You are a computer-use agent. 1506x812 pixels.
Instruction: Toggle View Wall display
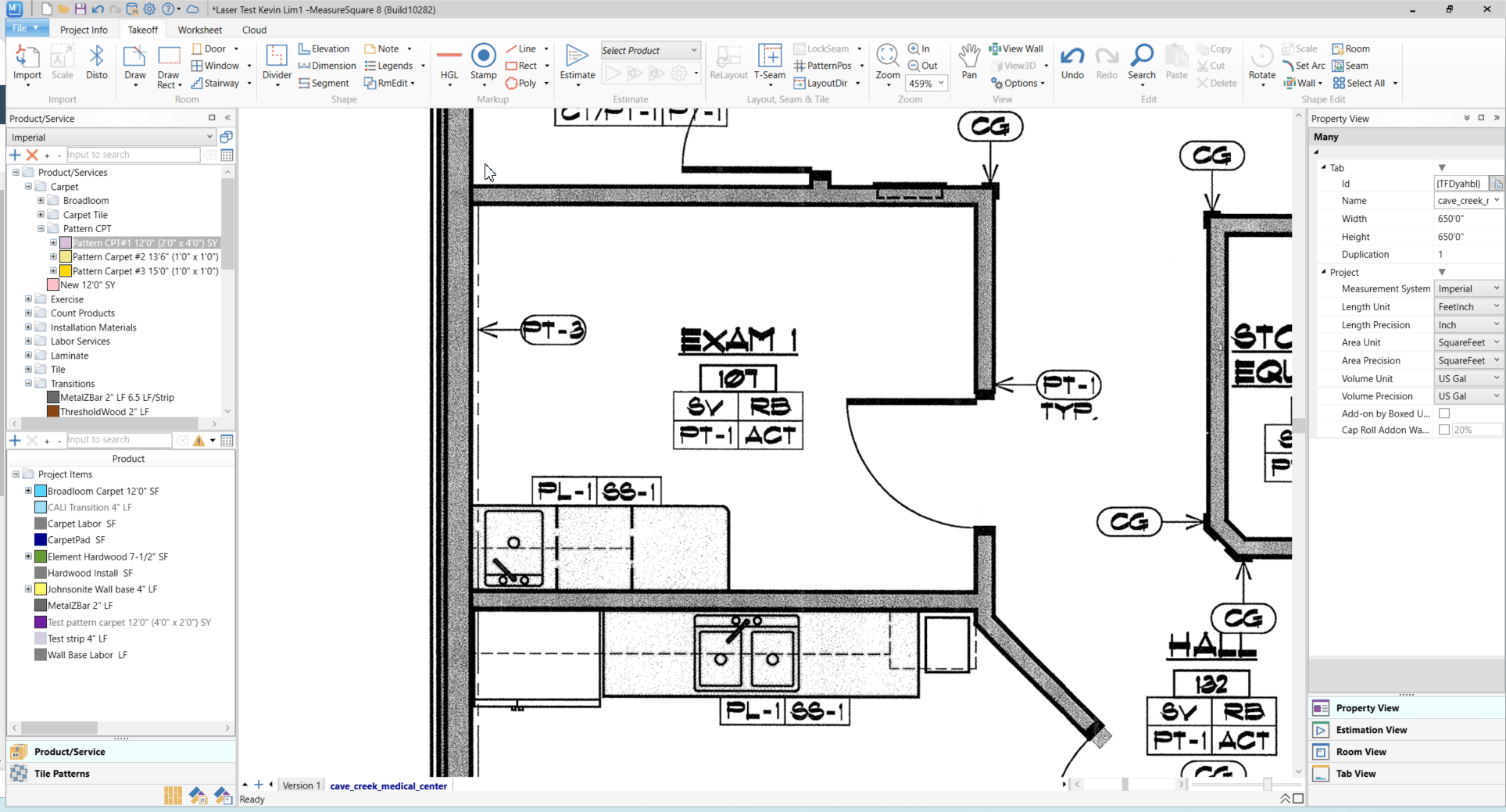(1016, 48)
